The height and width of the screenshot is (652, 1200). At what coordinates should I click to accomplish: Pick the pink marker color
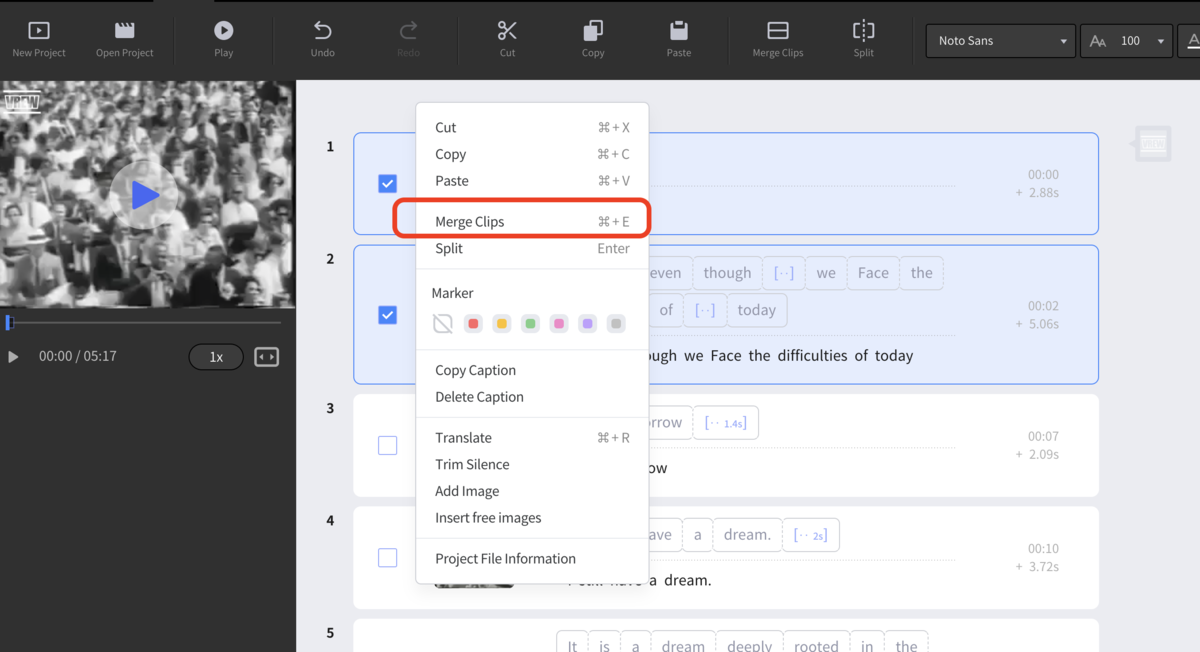click(x=559, y=323)
